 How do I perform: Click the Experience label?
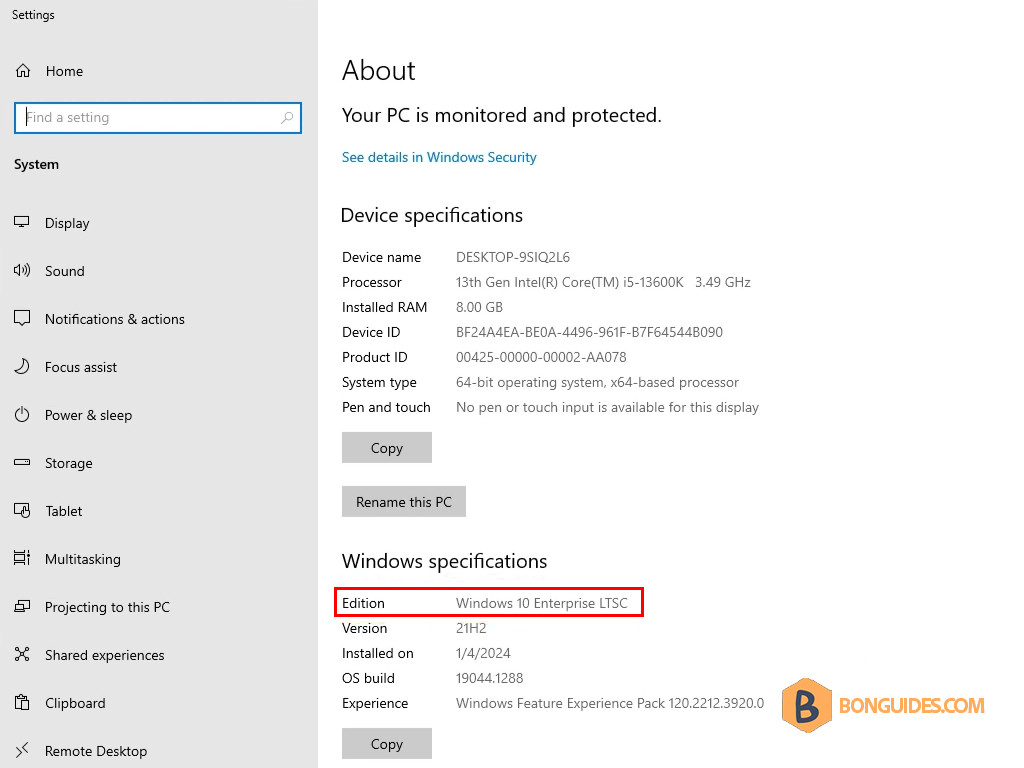point(375,703)
